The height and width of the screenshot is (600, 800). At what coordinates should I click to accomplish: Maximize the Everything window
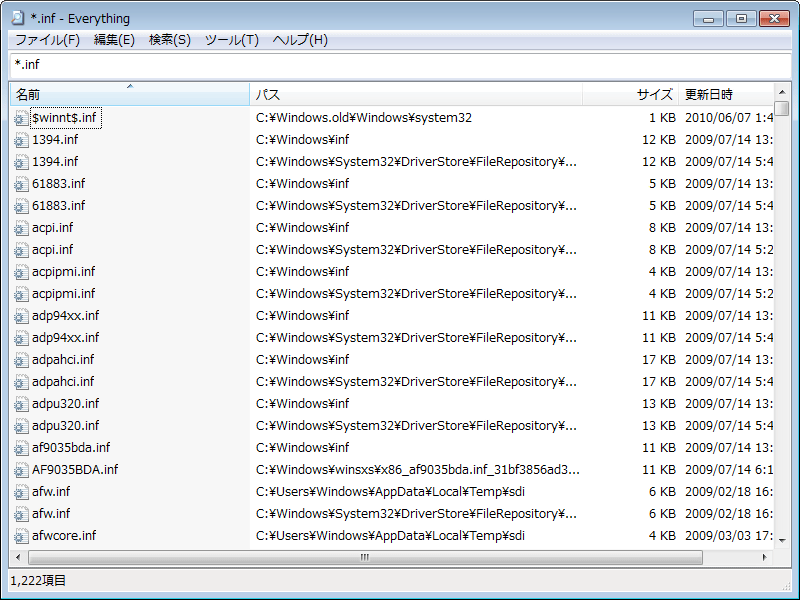tap(741, 19)
